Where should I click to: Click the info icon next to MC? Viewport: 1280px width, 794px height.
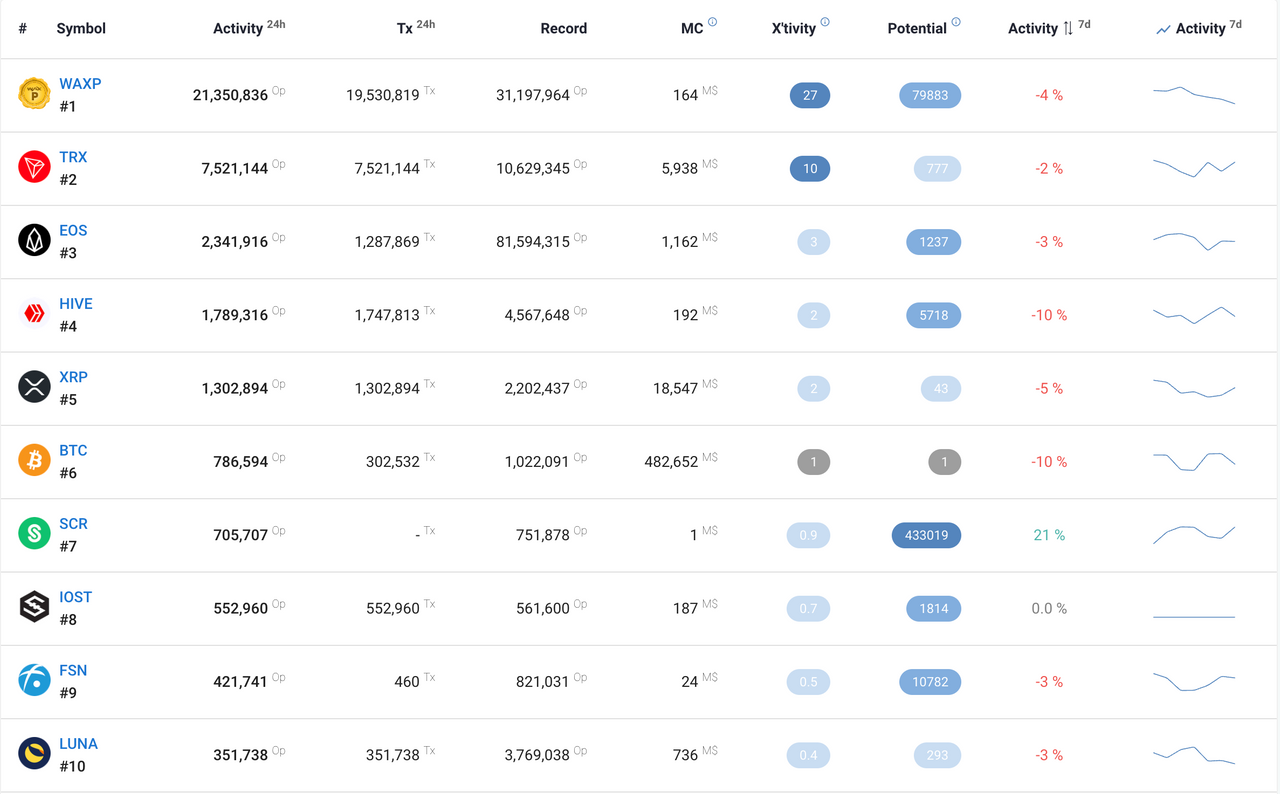click(x=713, y=22)
